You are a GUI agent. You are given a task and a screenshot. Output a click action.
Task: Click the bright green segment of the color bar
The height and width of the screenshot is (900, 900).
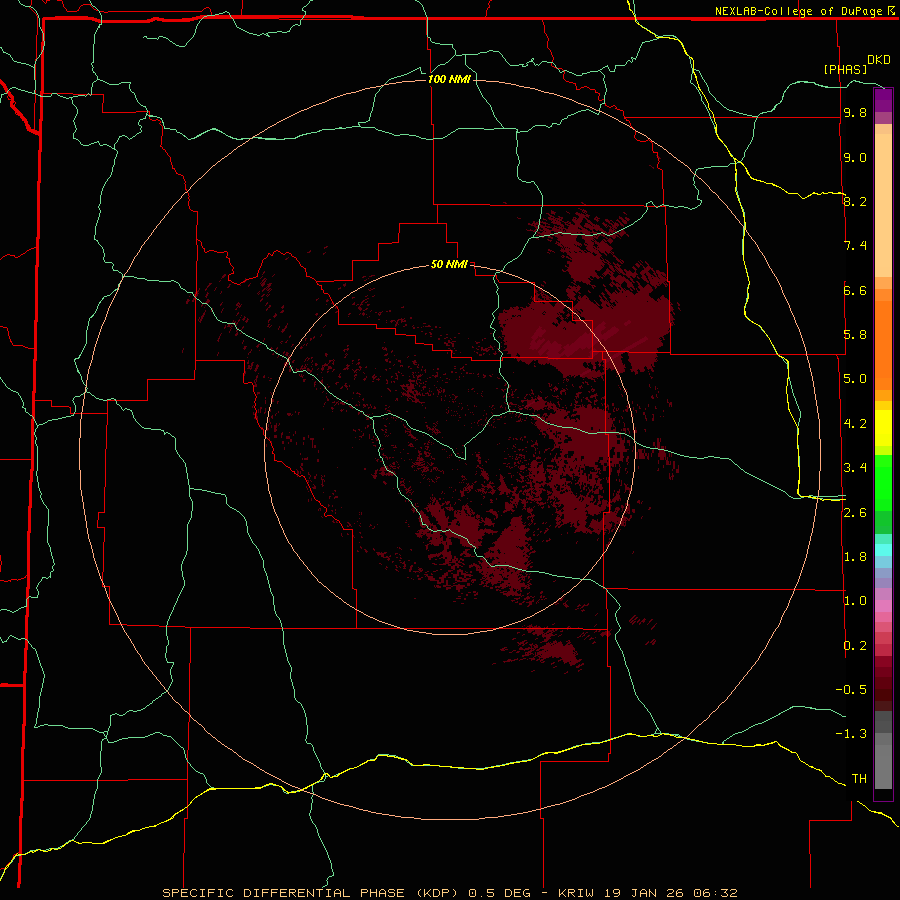click(883, 482)
